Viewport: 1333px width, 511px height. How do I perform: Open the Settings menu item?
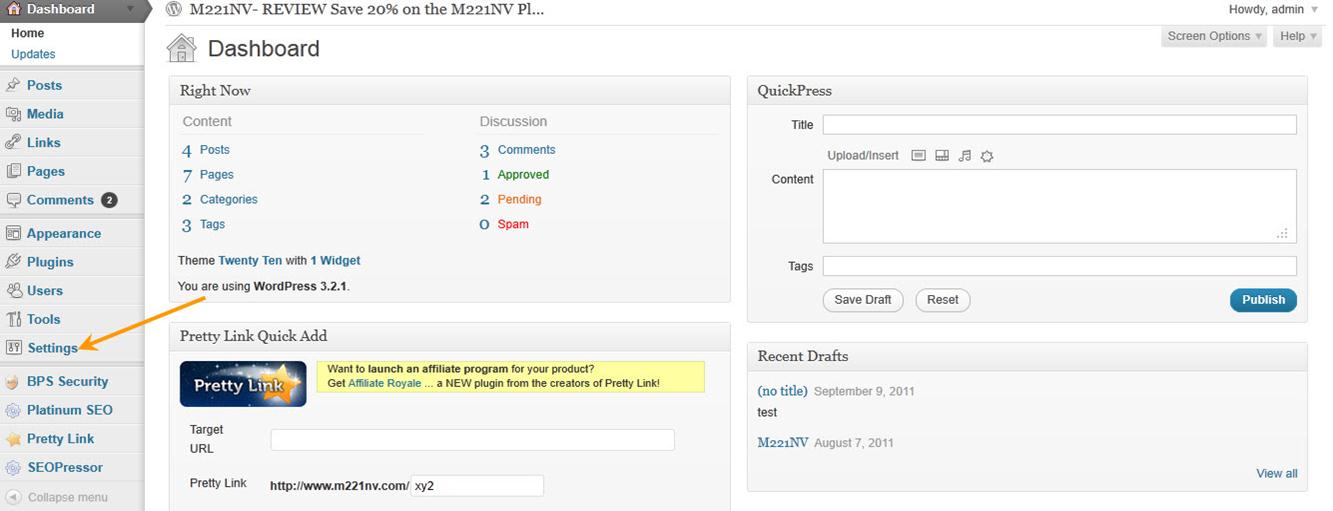click(52, 348)
